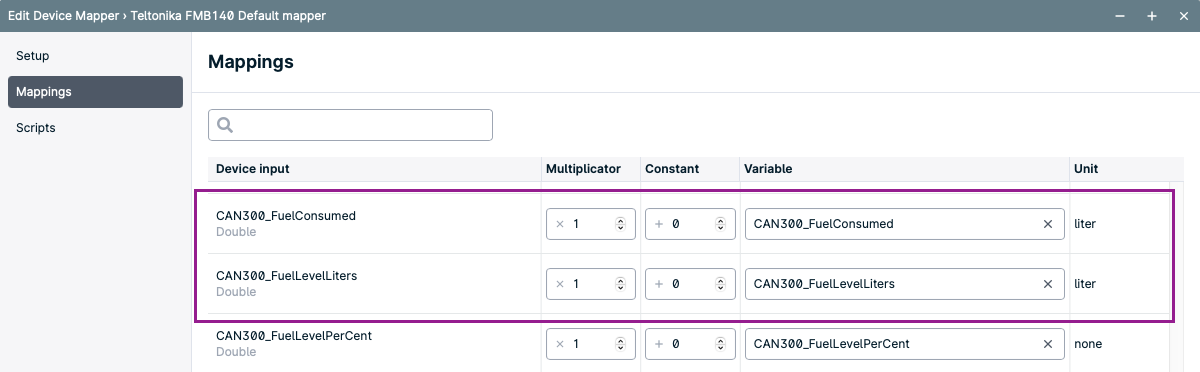Edit the CAN300_FuelLevelPerCent variable field

[905, 344]
